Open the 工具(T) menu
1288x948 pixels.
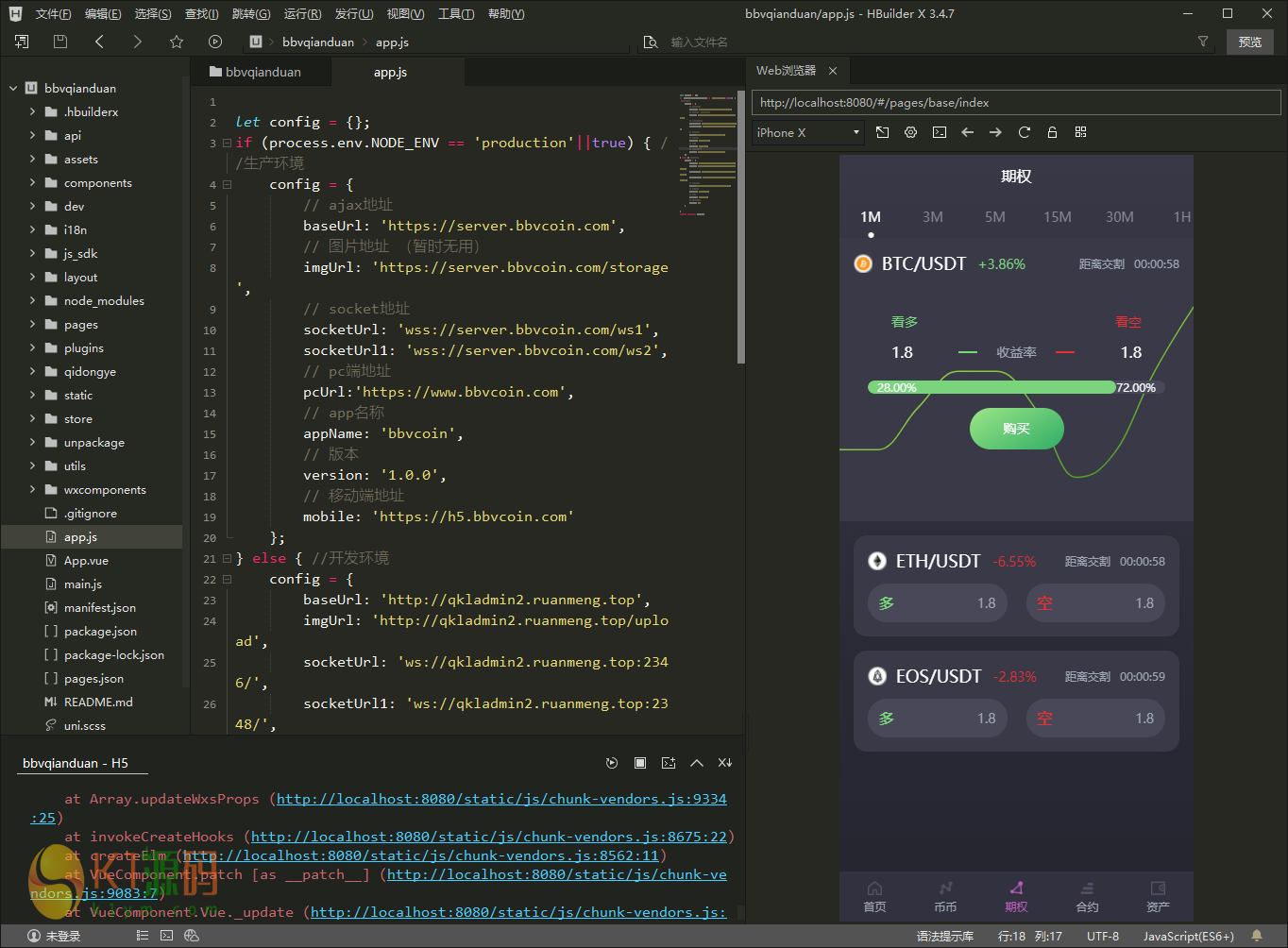pyautogui.click(x=456, y=14)
